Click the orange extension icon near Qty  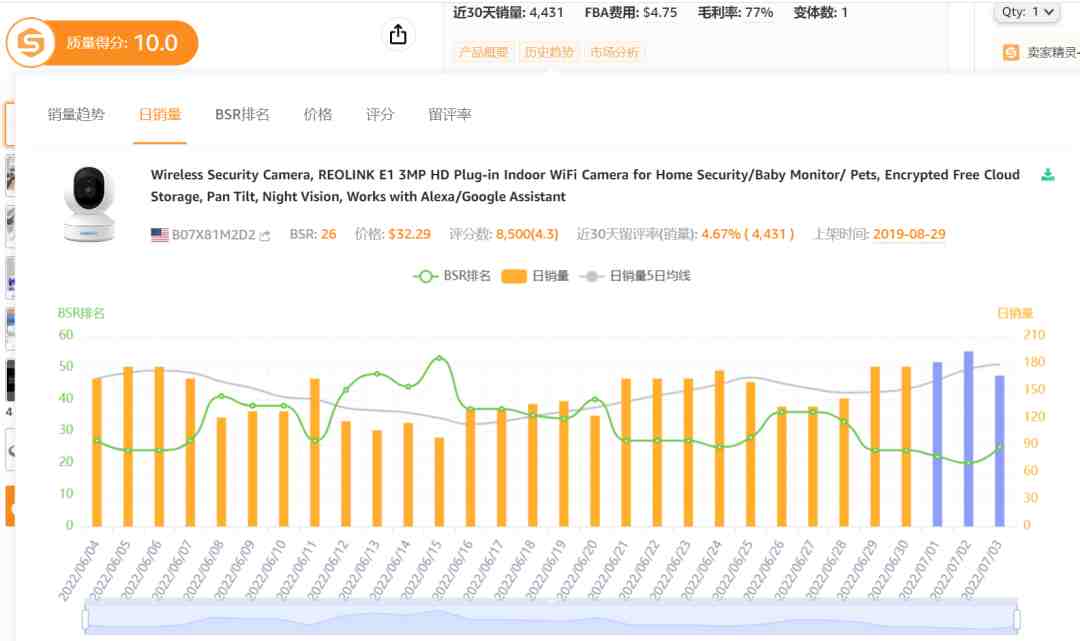pyautogui.click(x=1010, y=52)
